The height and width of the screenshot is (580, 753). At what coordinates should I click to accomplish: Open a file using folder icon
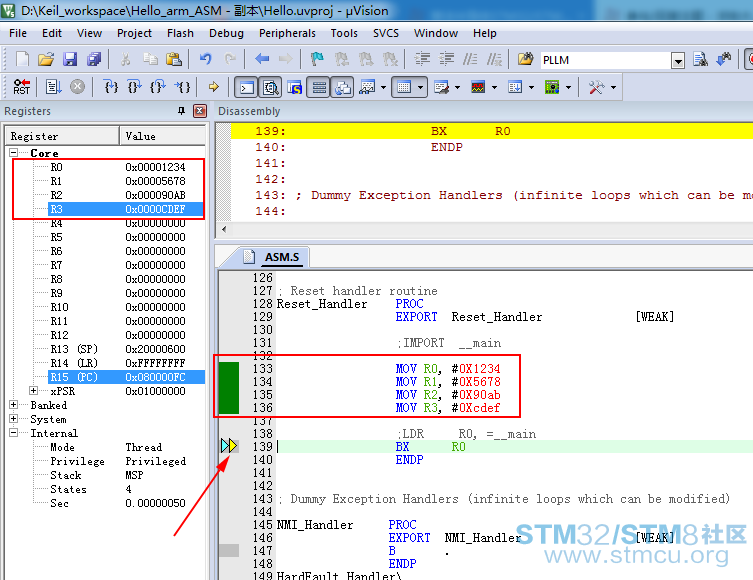(46, 60)
